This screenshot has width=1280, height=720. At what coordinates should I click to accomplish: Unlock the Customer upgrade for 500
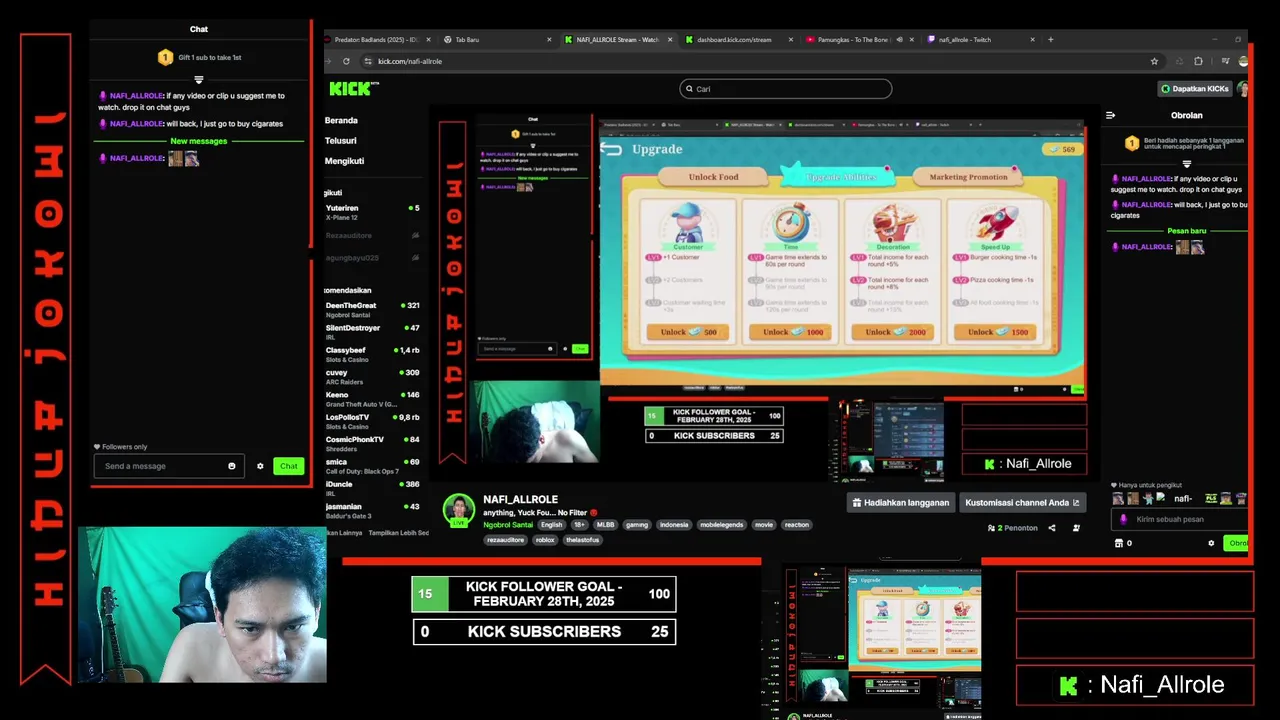688,332
